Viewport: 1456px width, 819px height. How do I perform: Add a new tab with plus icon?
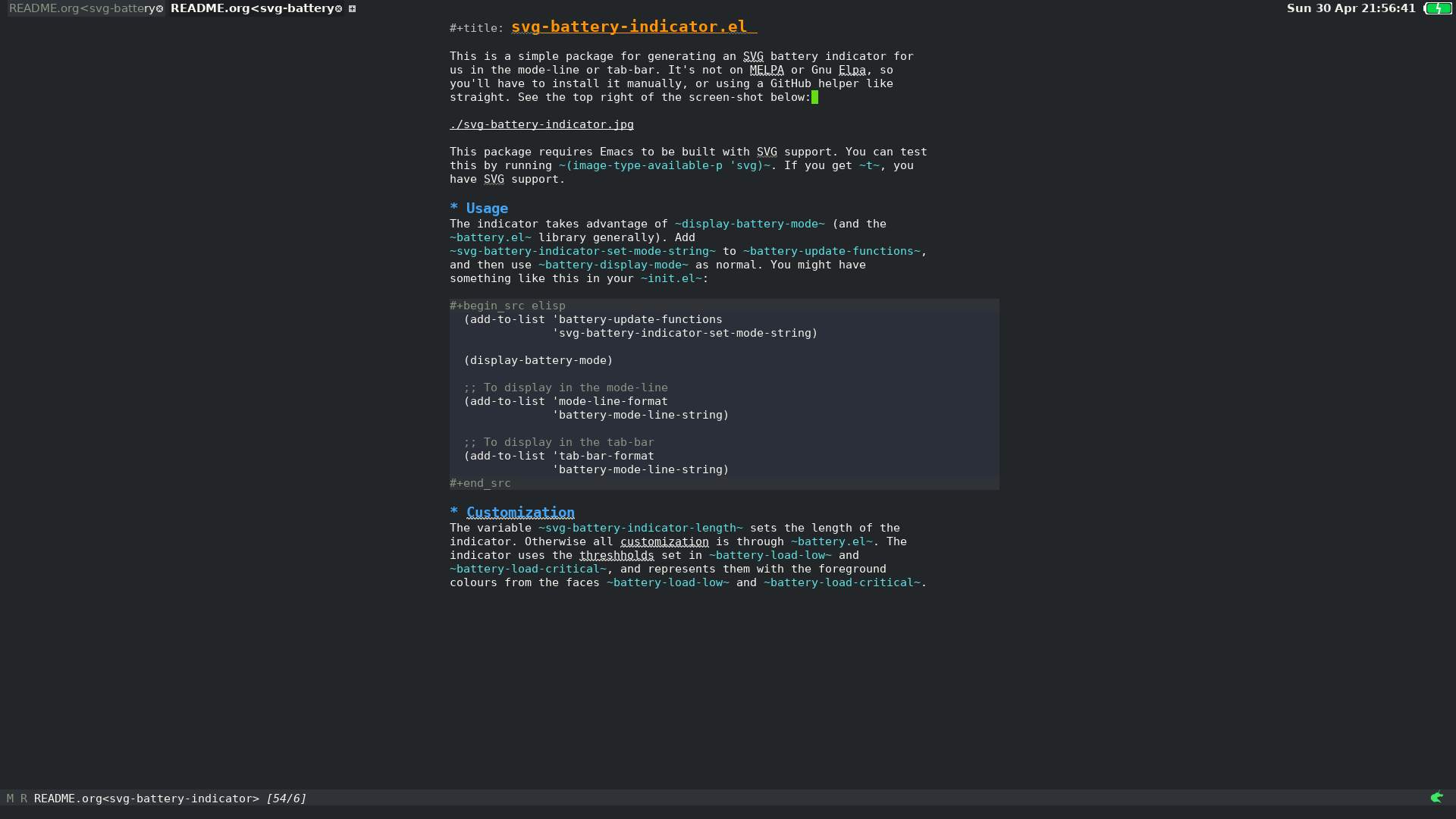352,9
